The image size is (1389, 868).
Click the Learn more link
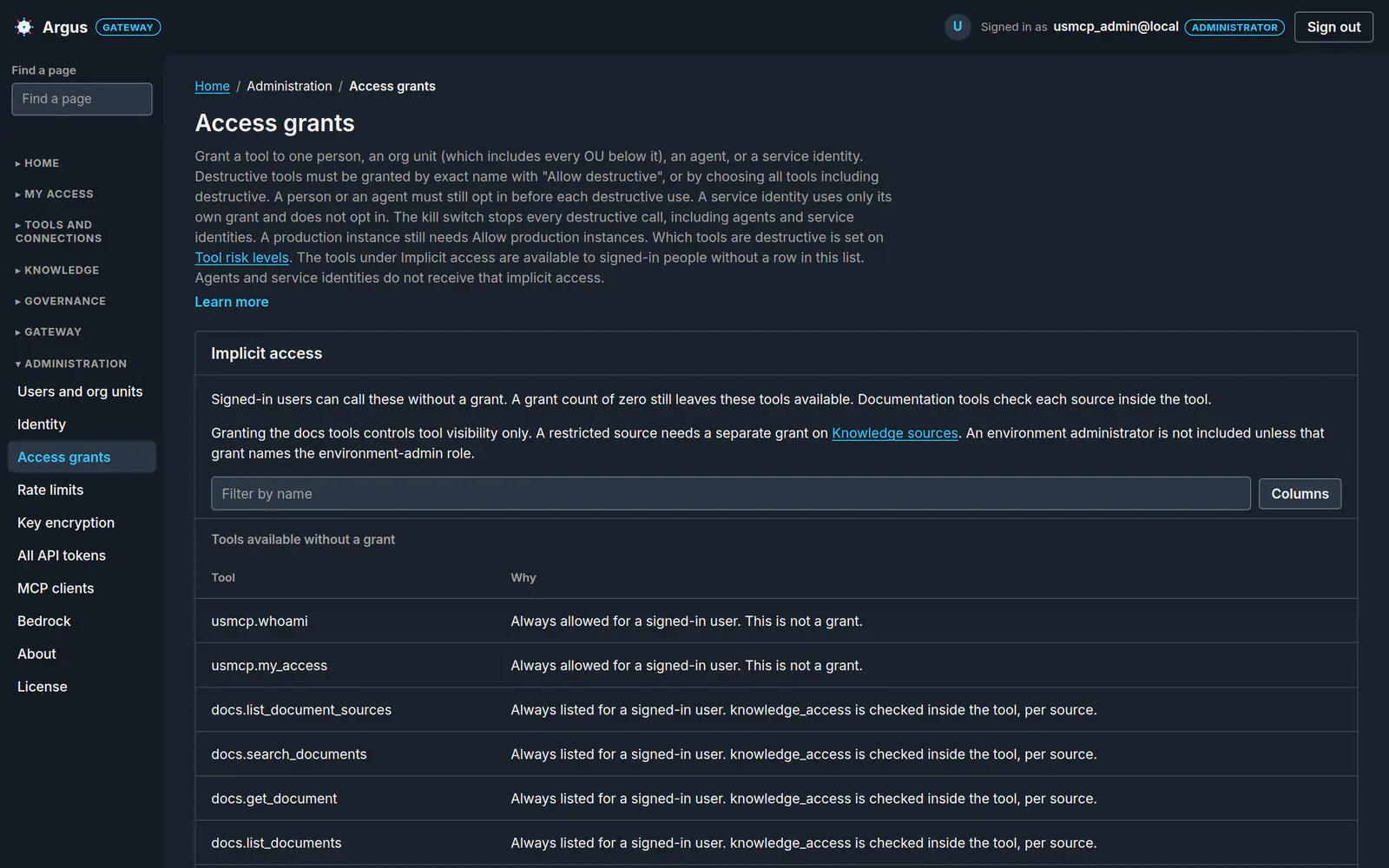point(232,302)
